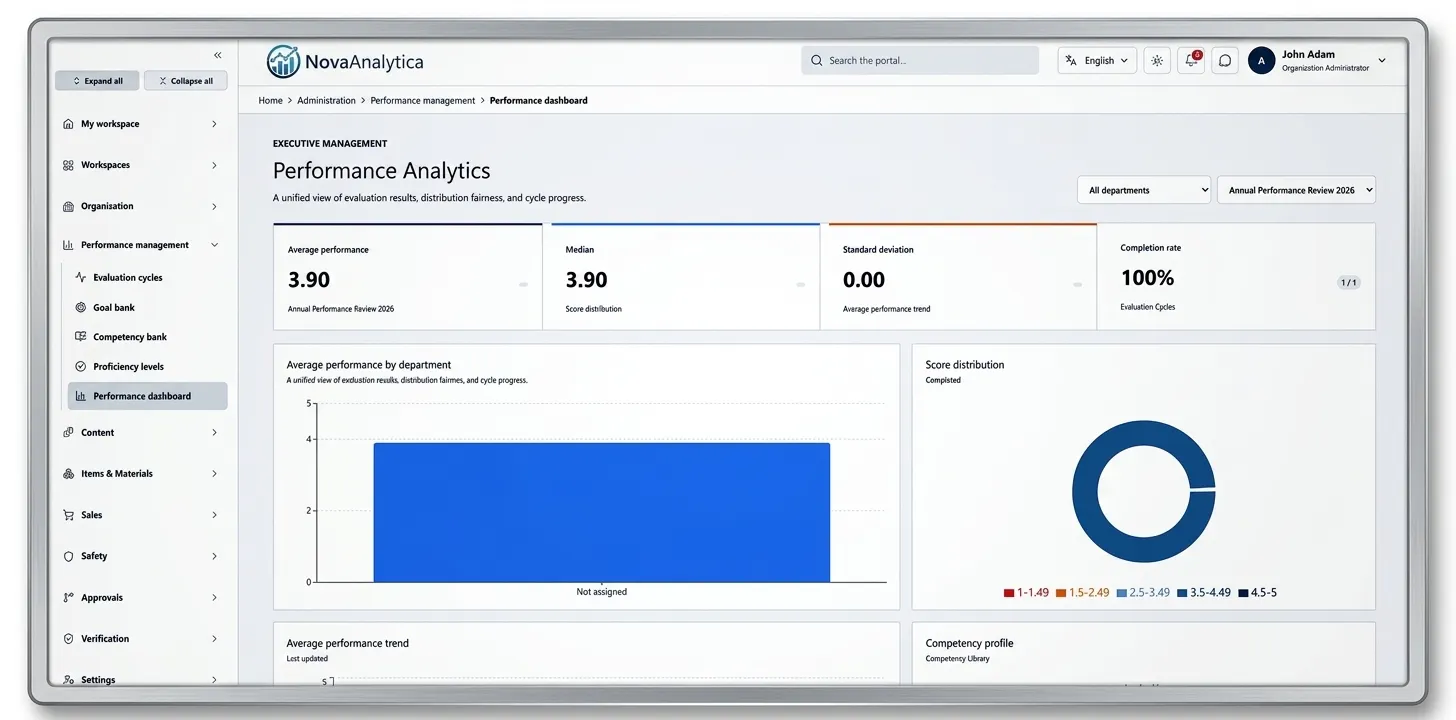Go to Home breadcrumb

[x=270, y=101]
